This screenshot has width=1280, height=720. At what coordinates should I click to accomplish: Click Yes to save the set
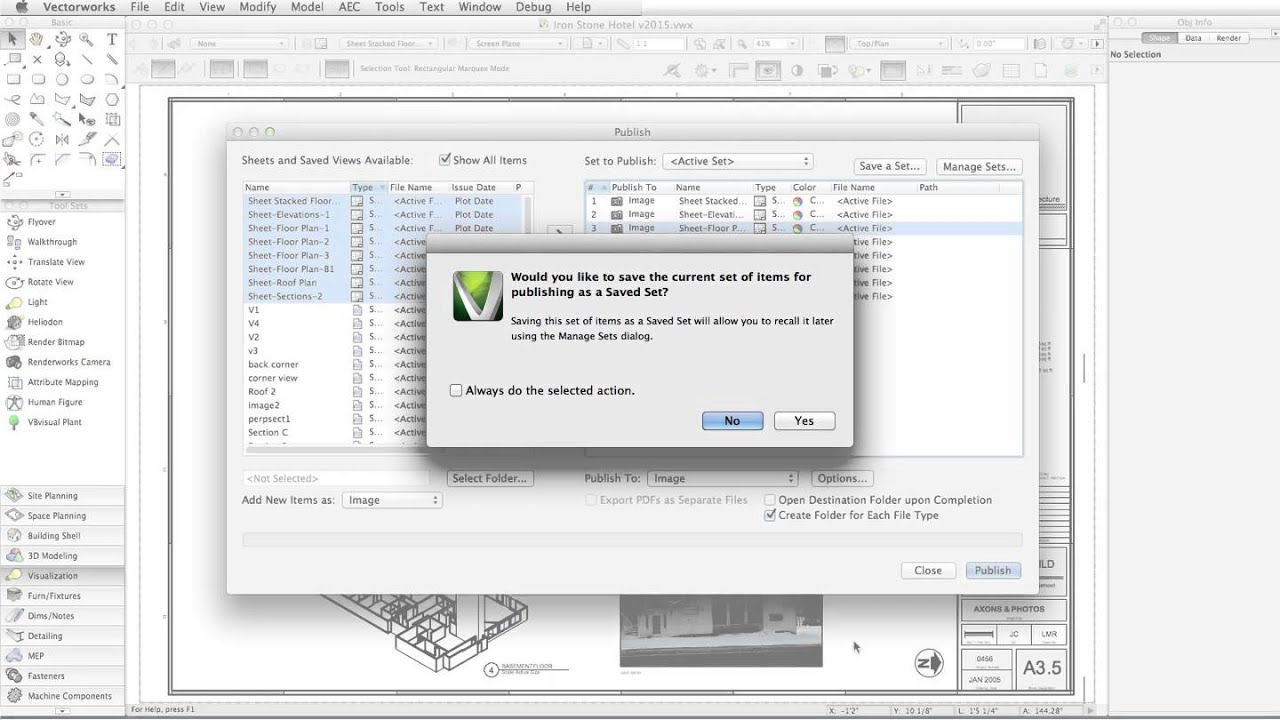(804, 421)
